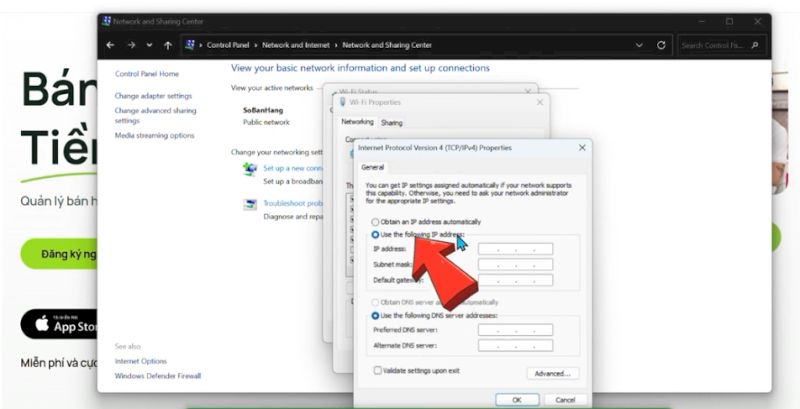Viewport: 800px width, 409px height.
Task: Click the Subnet mask input field
Action: 515,265
